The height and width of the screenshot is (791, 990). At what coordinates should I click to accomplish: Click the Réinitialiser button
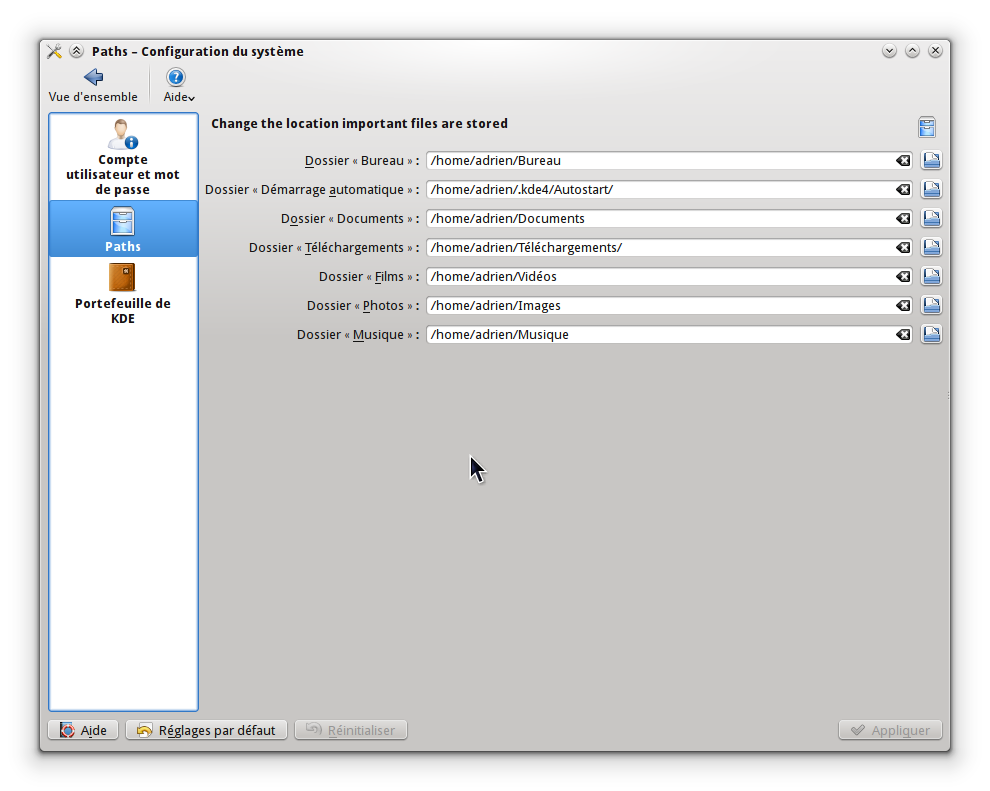click(350, 730)
